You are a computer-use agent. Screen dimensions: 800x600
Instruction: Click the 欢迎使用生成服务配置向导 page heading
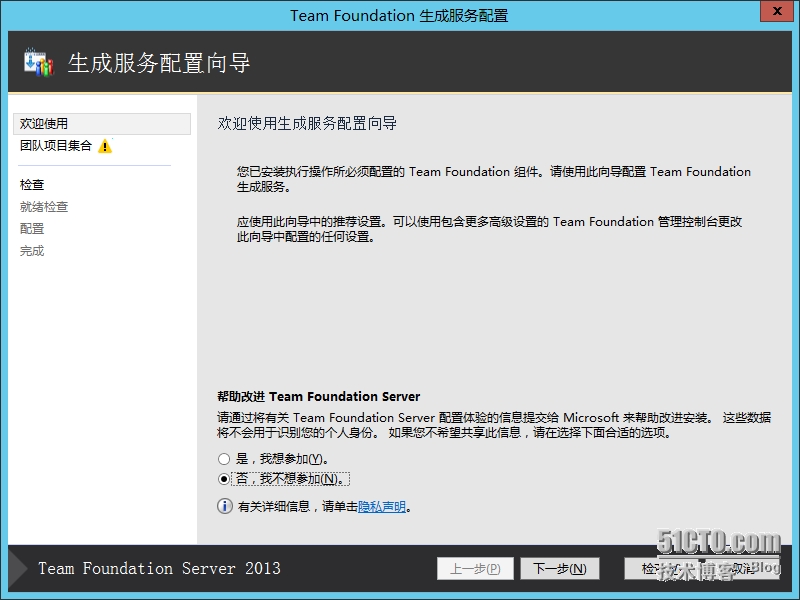click(307, 123)
